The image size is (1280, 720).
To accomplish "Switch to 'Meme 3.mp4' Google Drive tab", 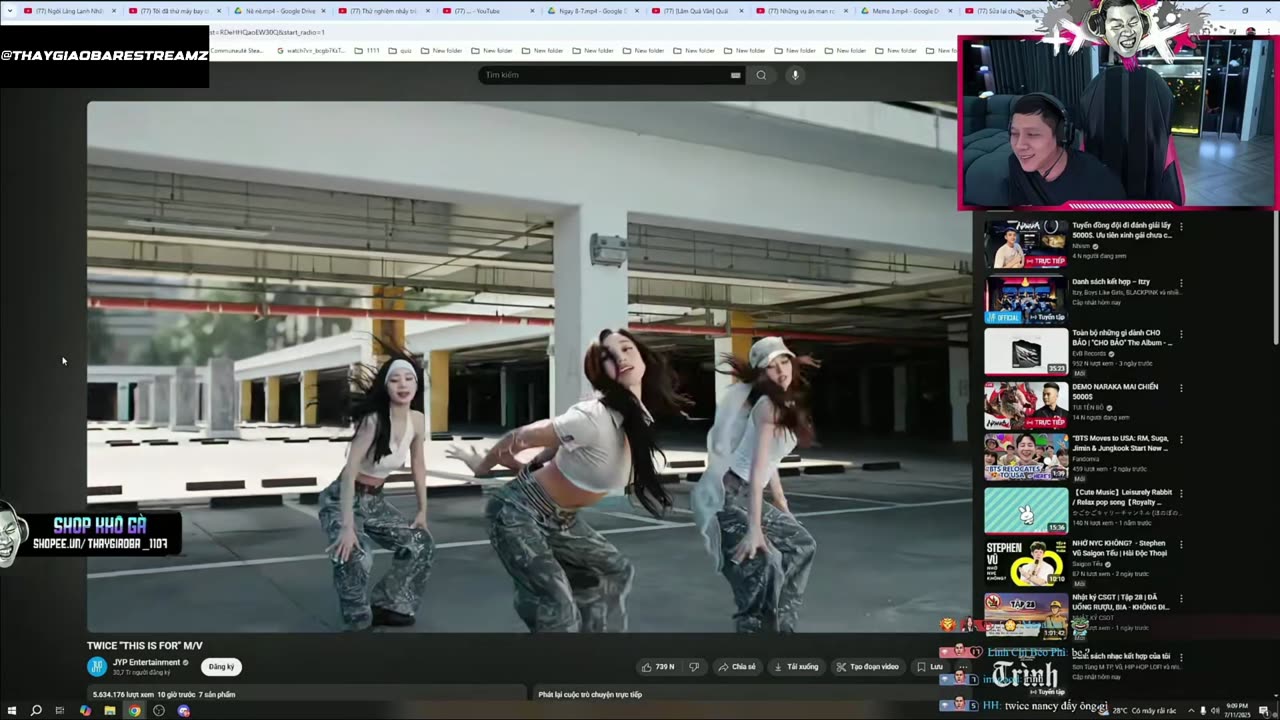I will (x=905, y=11).
